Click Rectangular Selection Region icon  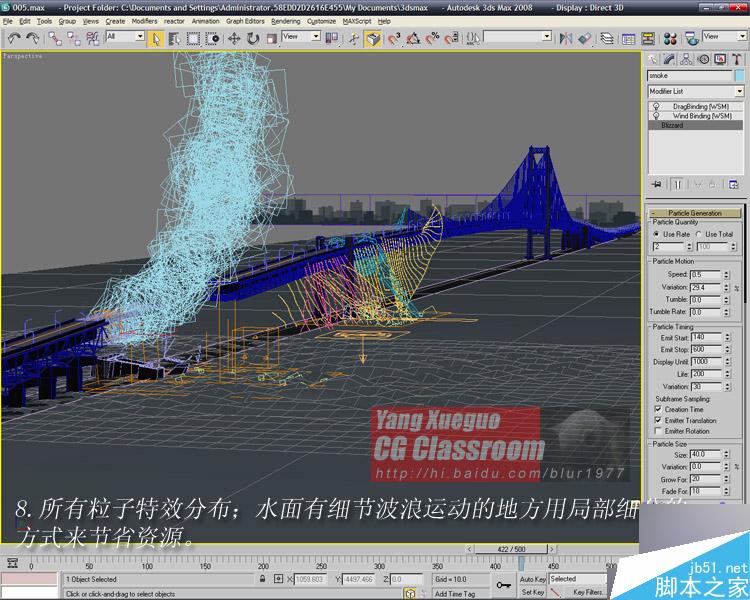click(x=193, y=39)
